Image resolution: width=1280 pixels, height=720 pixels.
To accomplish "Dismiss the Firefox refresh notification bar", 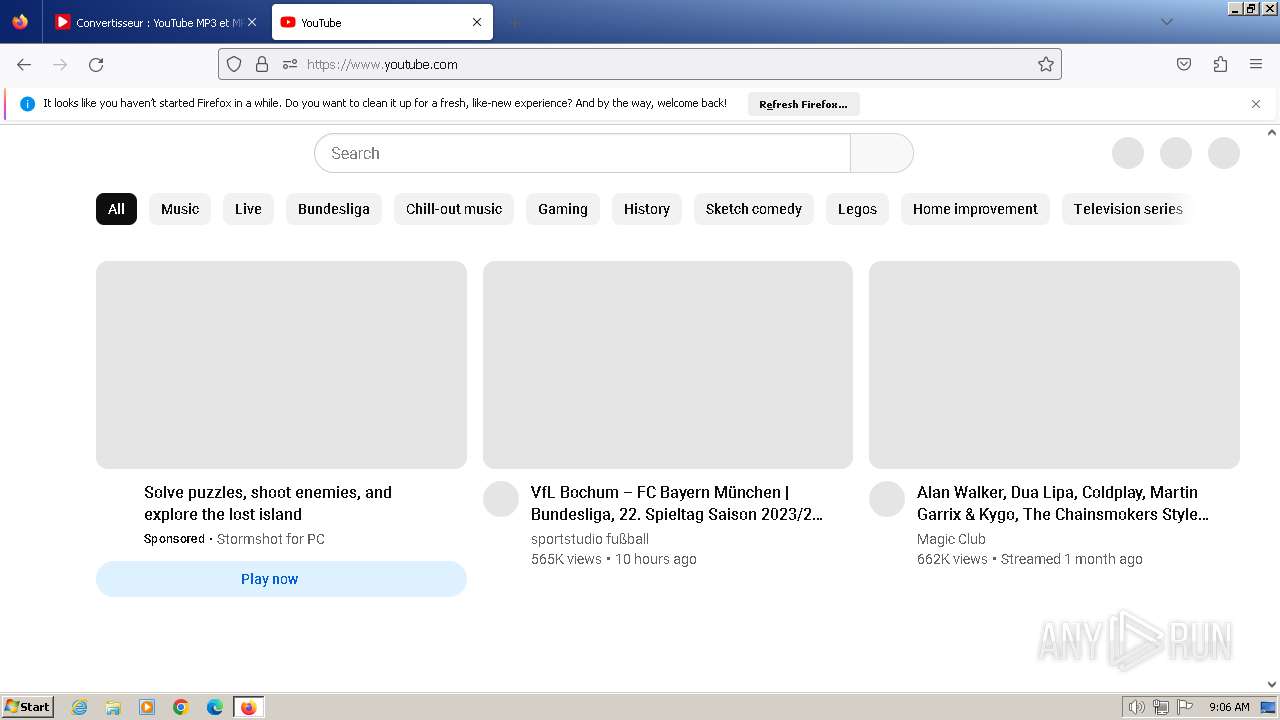I will [x=1256, y=104].
